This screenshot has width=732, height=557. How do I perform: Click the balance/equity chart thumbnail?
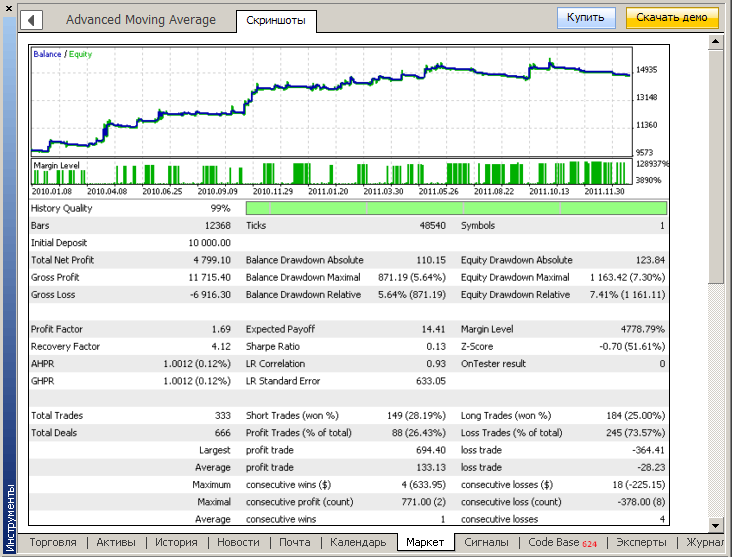pyautogui.click(x=331, y=101)
